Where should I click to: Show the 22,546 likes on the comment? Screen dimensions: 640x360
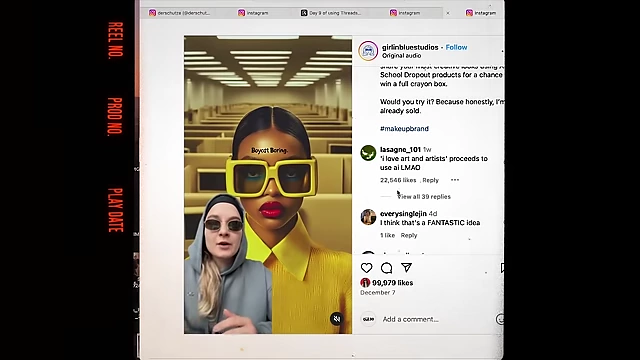[x=398, y=180]
